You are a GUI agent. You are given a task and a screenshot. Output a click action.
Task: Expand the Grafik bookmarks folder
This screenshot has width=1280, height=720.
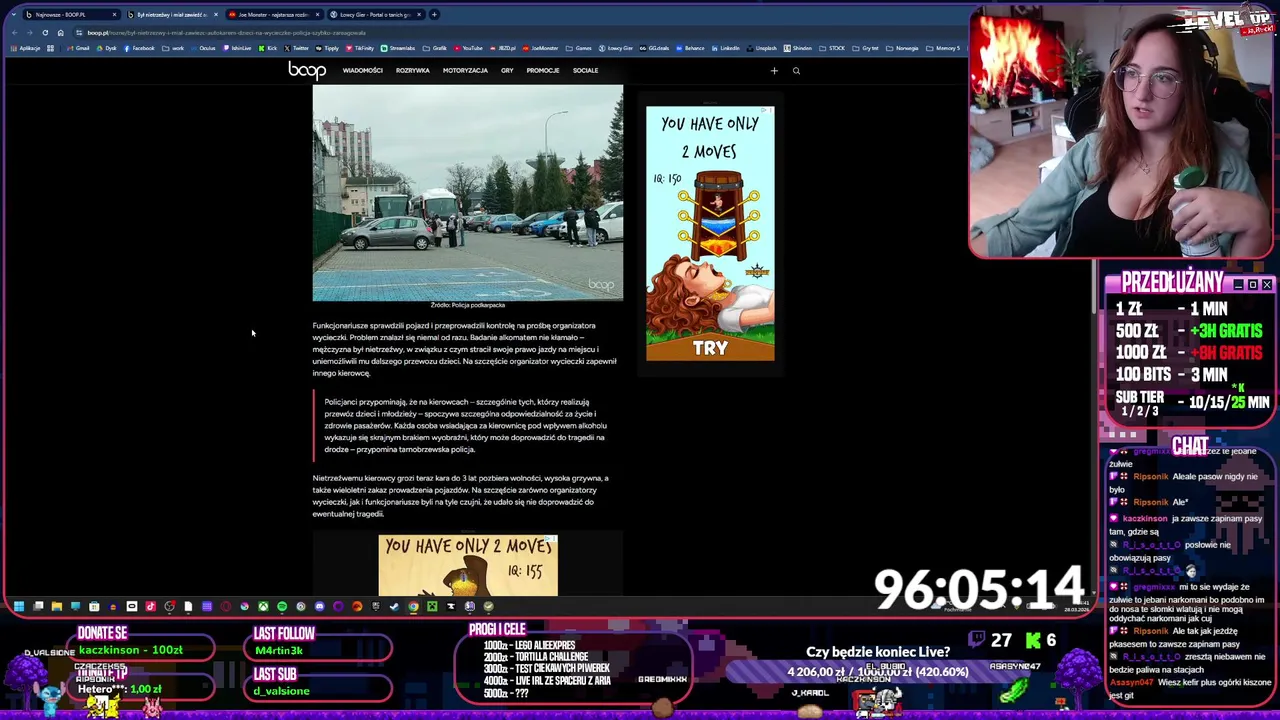[x=434, y=48]
